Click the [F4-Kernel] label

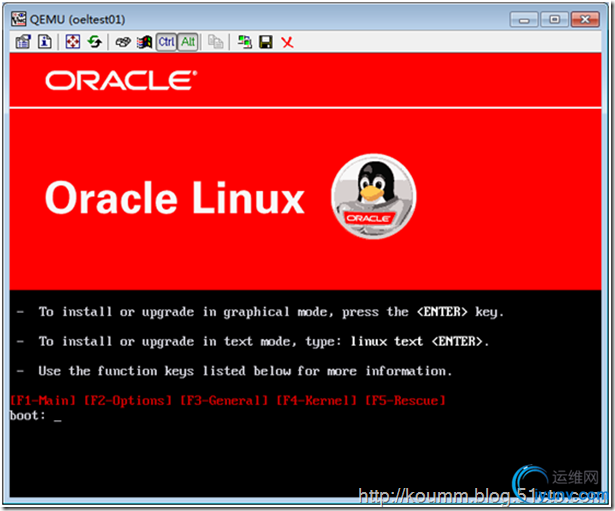(317, 400)
